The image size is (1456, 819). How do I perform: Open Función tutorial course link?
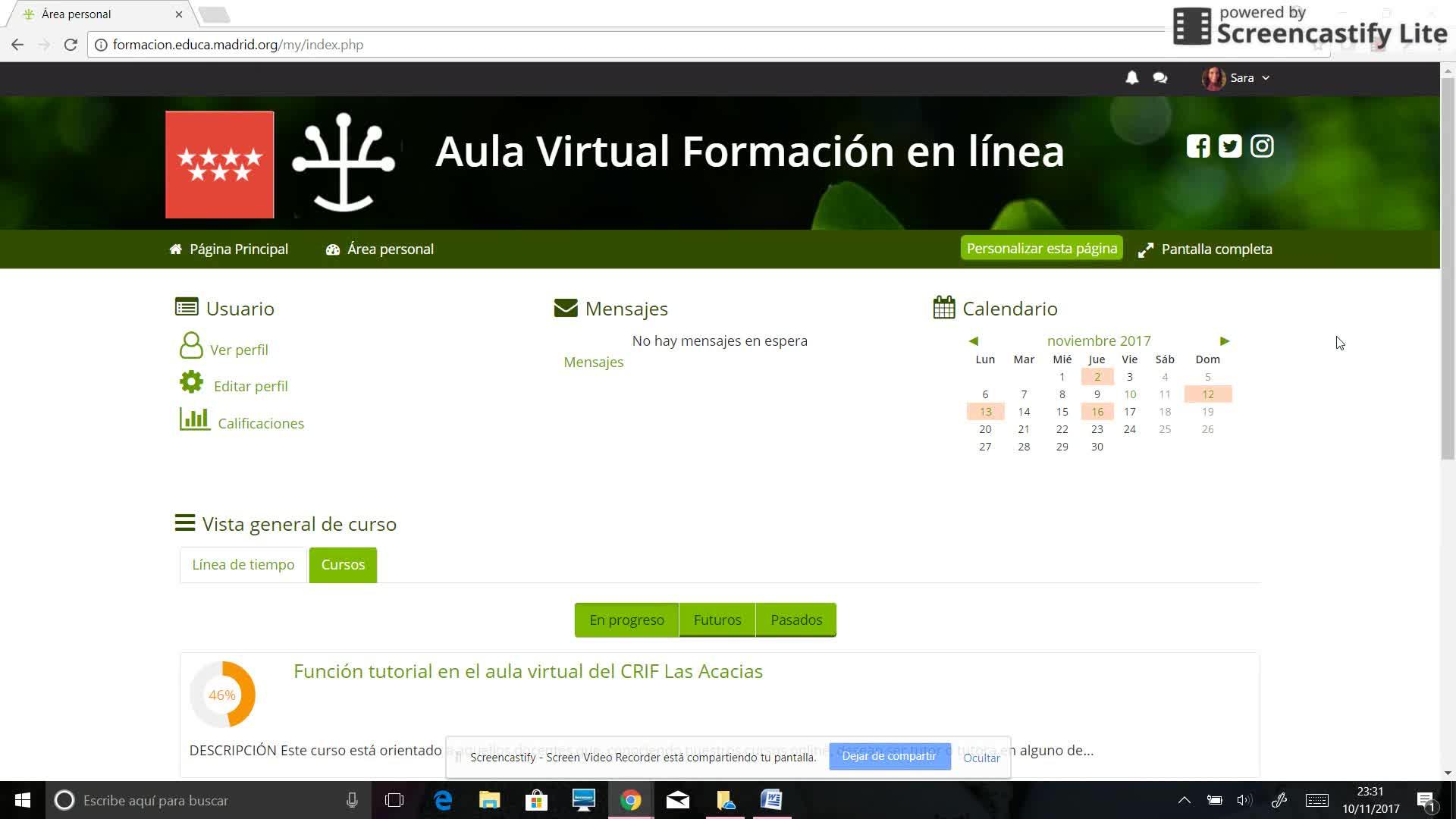point(528,672)
